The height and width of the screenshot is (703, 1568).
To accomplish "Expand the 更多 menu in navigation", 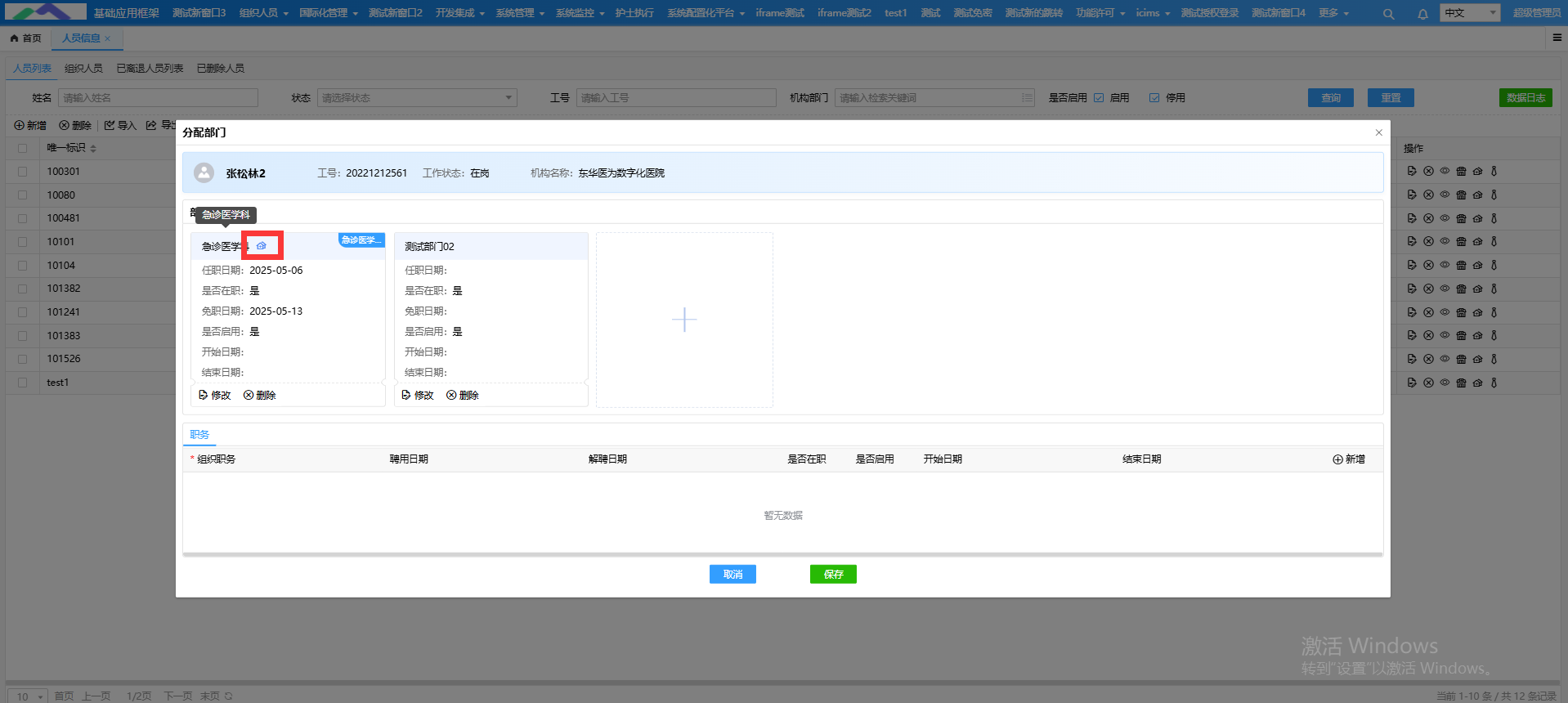I will pyautogui.click(x=1333, y=13).
